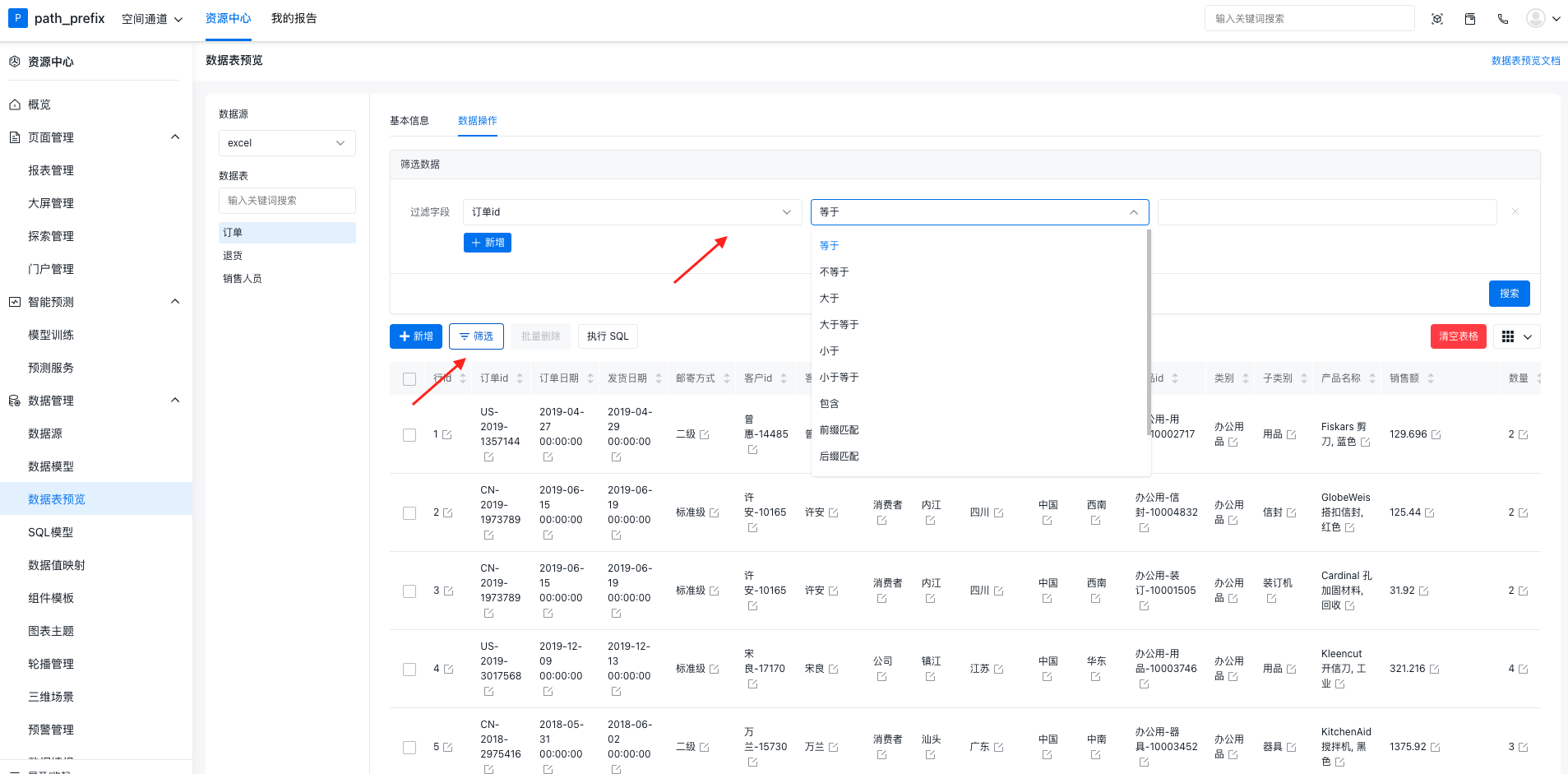
Task: Click the edit icon beside 宋良 customer name
Action: [x=833, y=670]
